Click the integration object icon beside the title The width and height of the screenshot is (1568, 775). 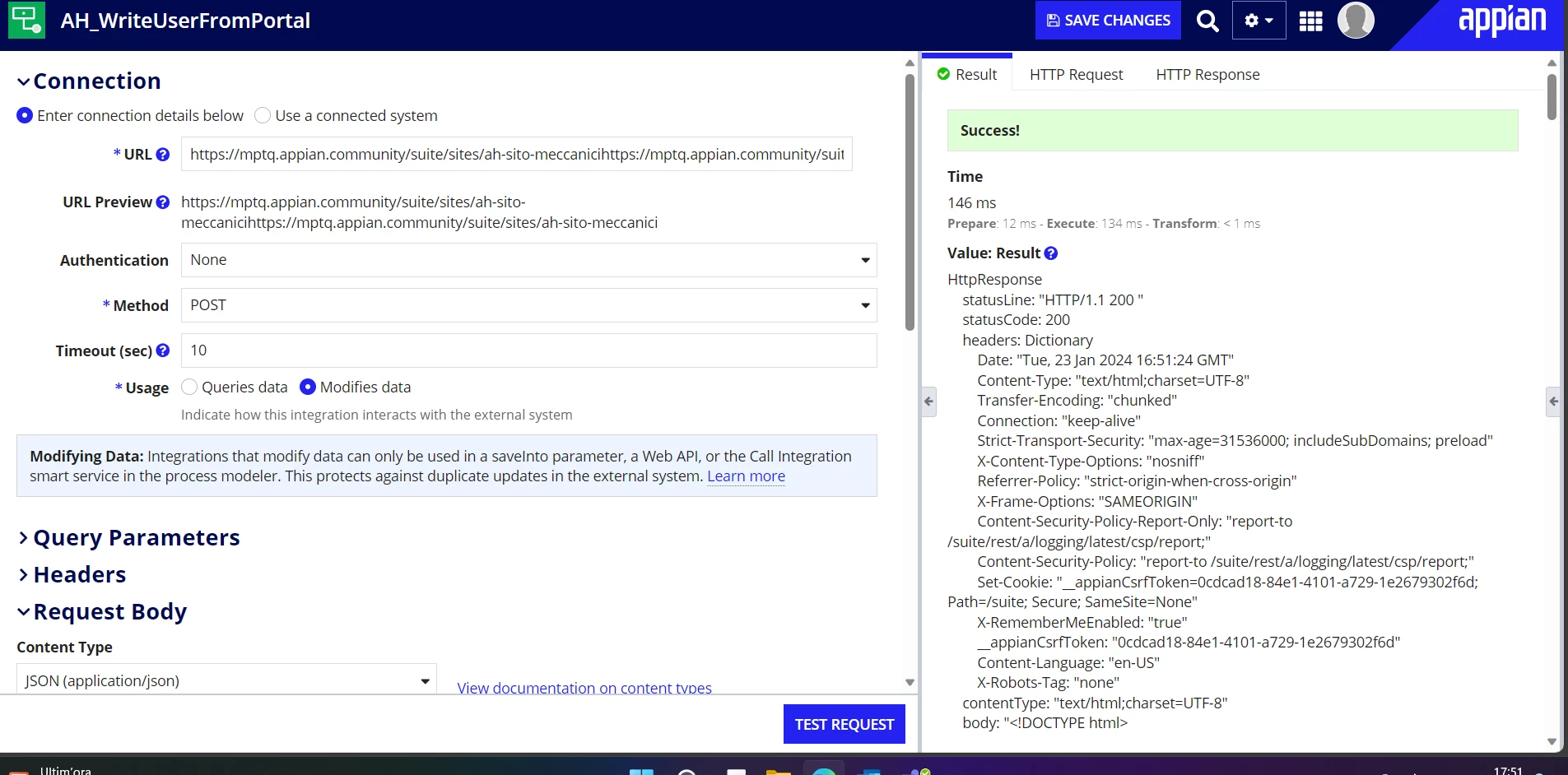pyautogui.click(x=26, y=21)
